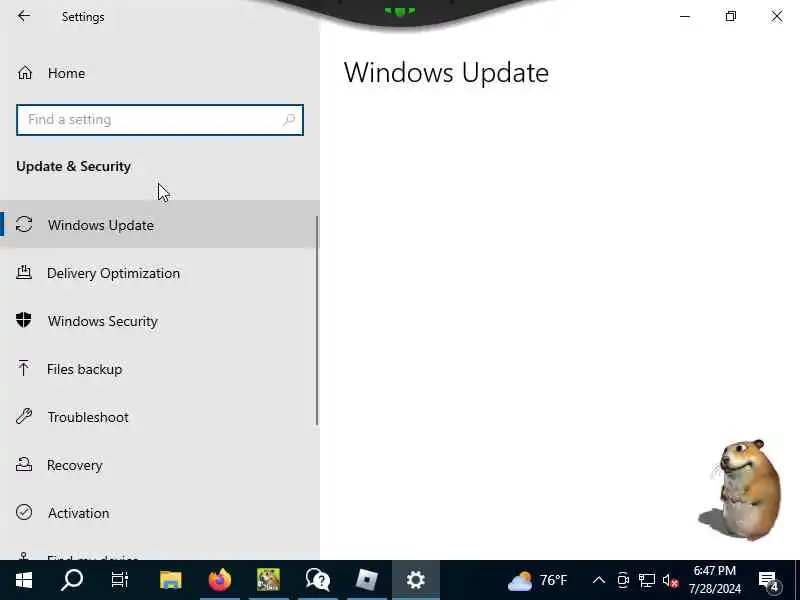Click the magnifier icon in search box
Image resolution: width=800 pixels, height=600 pixels.
coord(289,120)
